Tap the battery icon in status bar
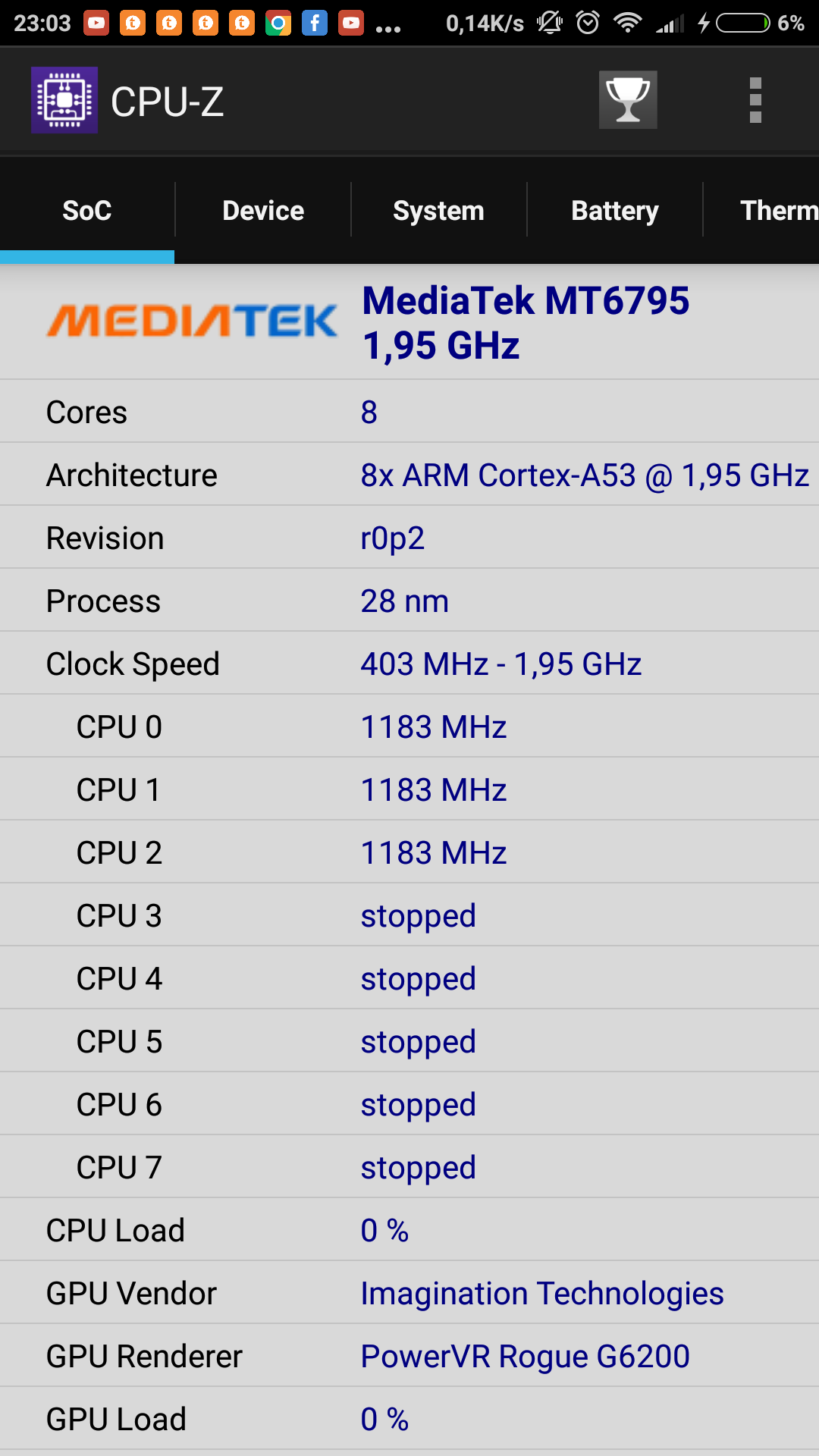Viewport: 819px width, 1456px height. click(x=743, y=23)
